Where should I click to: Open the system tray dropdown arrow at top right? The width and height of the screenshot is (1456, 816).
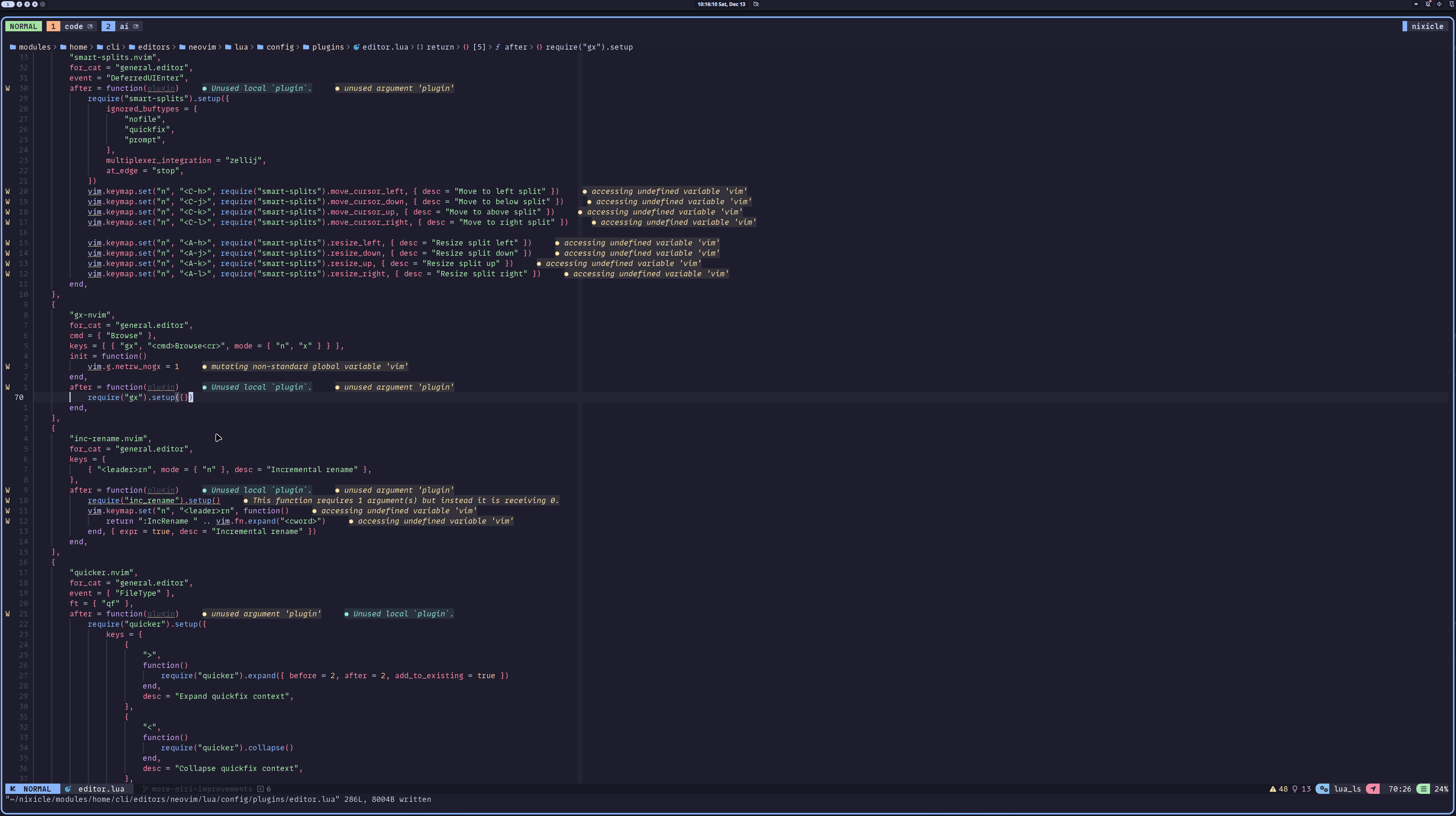[1416, 4]
